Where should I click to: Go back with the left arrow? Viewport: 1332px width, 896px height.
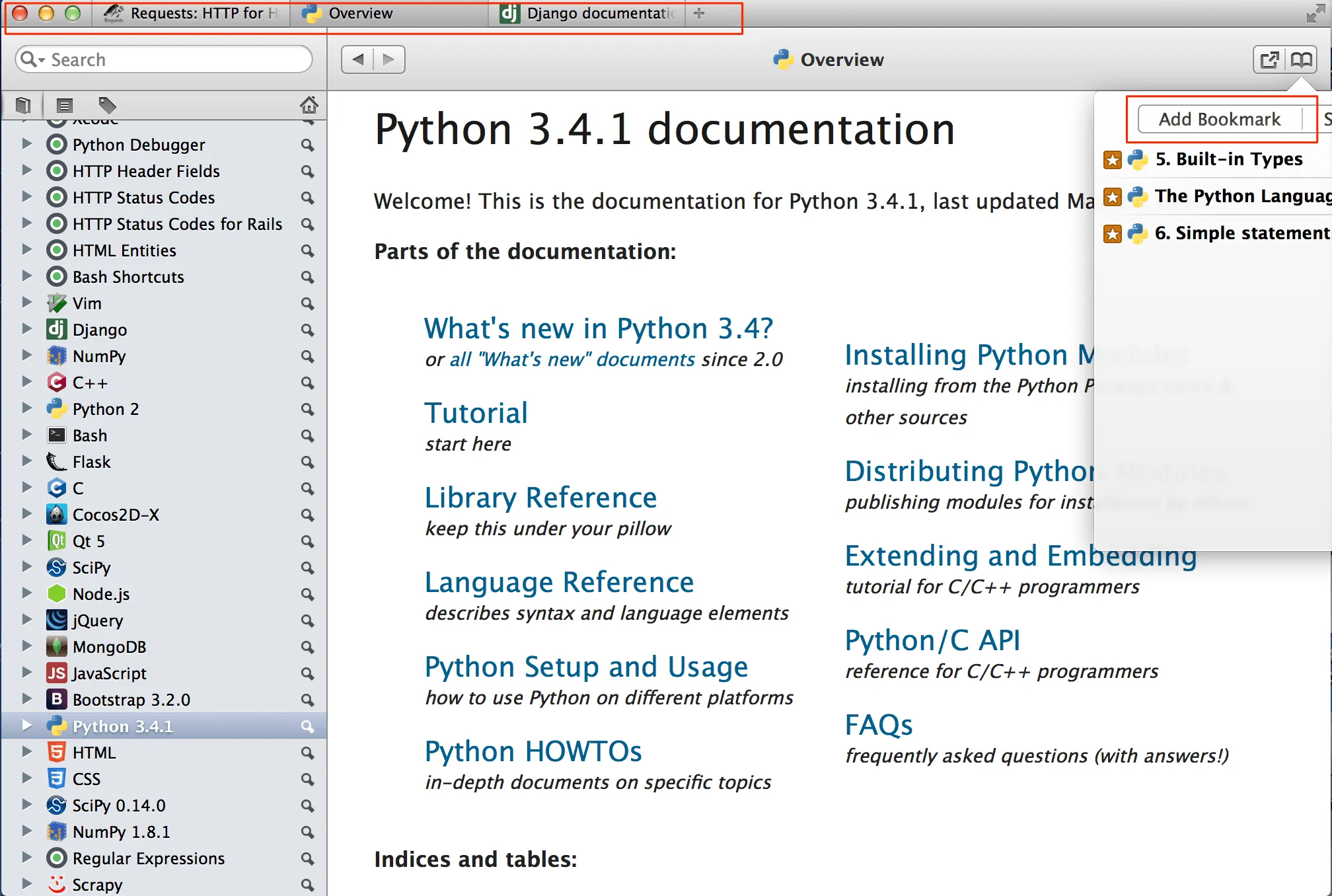pyautogui.click(x=358, y=59)
